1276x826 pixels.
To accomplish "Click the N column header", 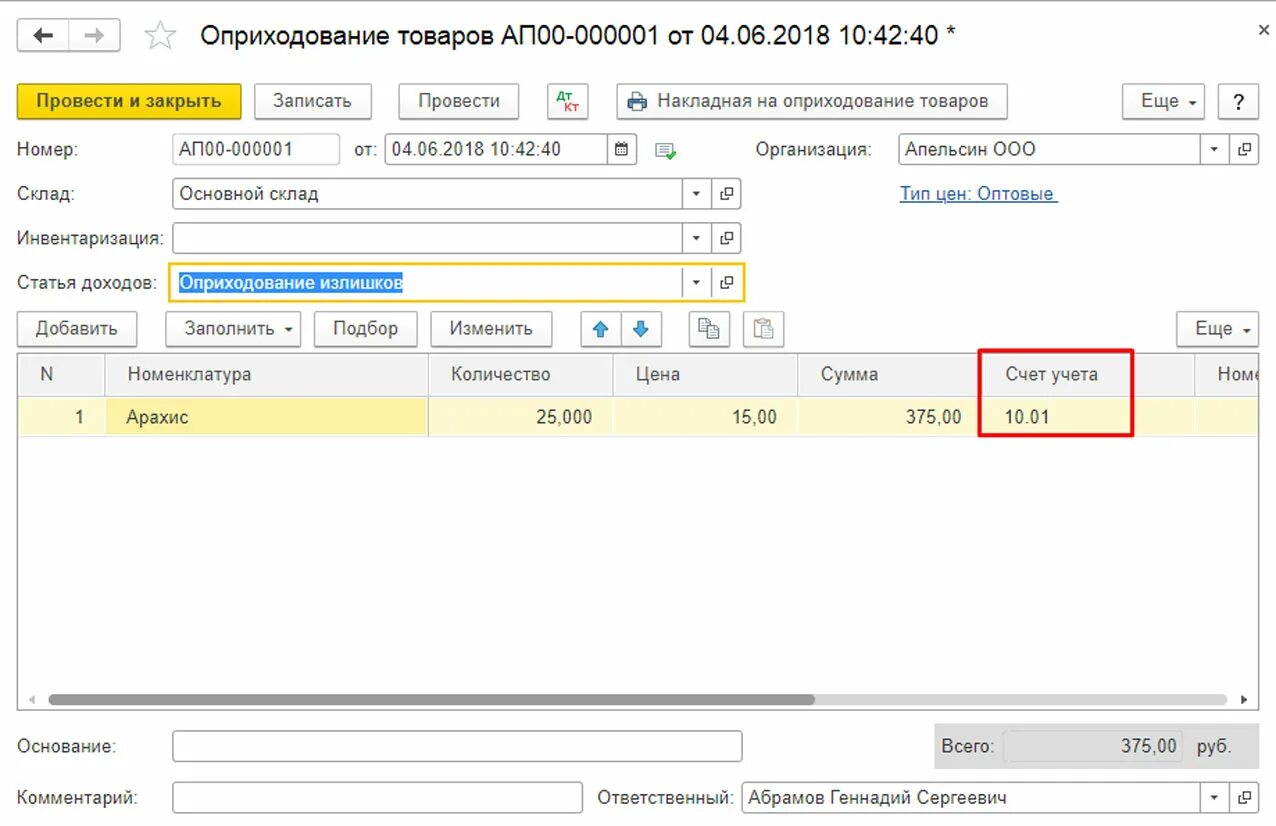I will [62, 375].
